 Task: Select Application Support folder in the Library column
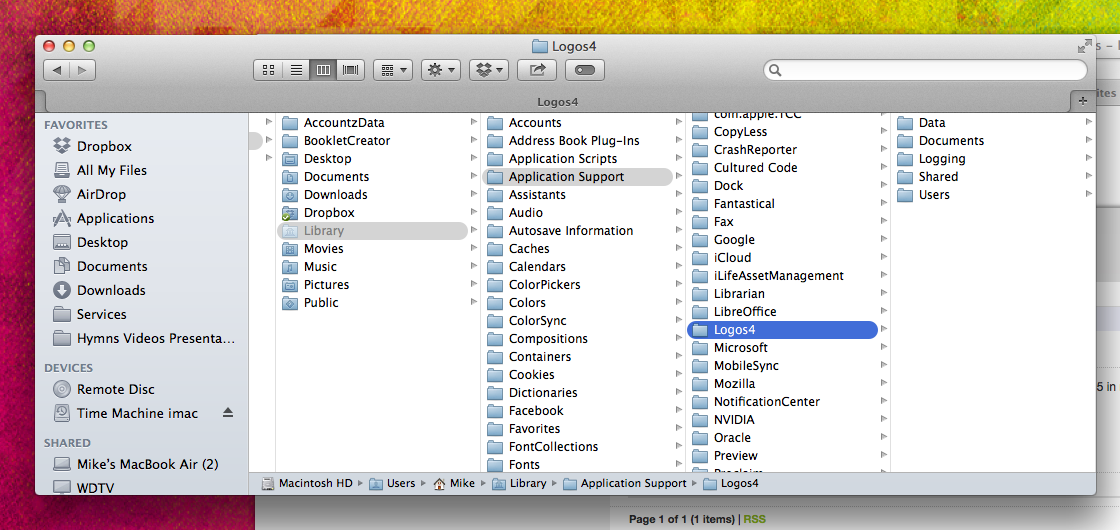[577, 176]
